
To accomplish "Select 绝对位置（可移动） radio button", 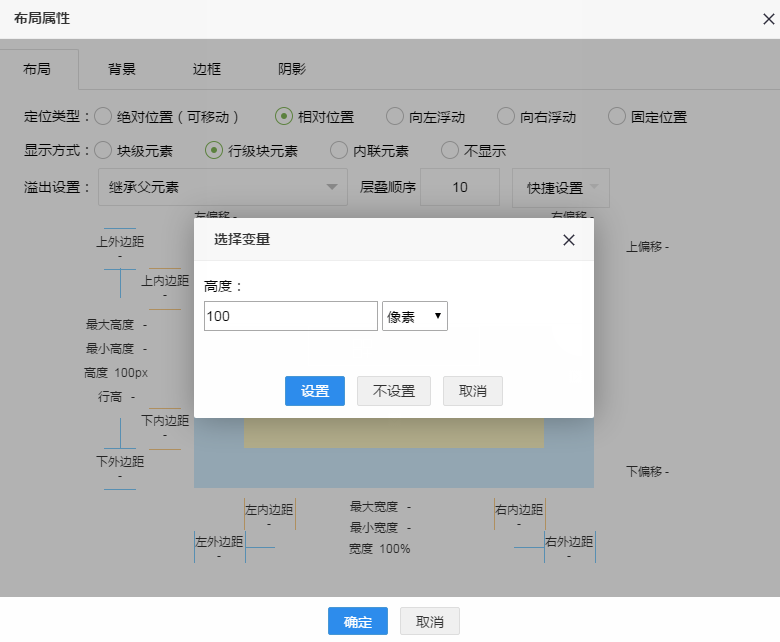I will (103, 117).
